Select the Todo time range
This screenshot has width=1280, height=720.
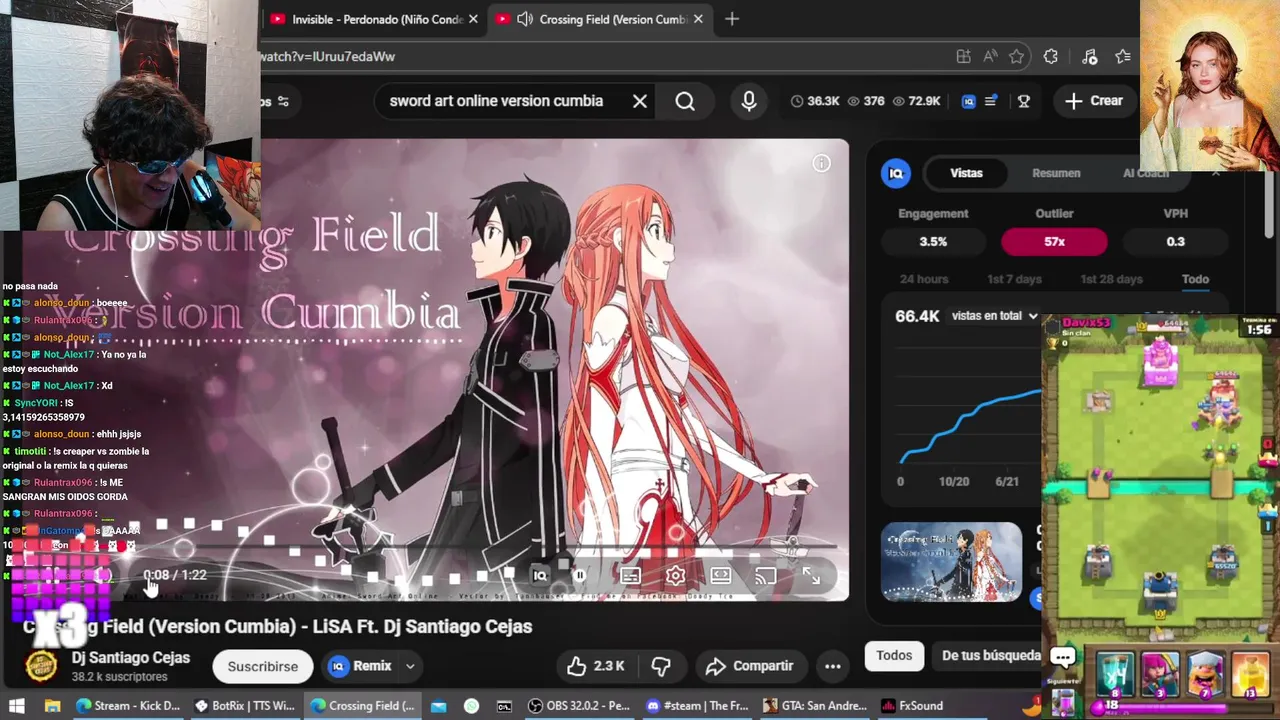pos(1195,280)
